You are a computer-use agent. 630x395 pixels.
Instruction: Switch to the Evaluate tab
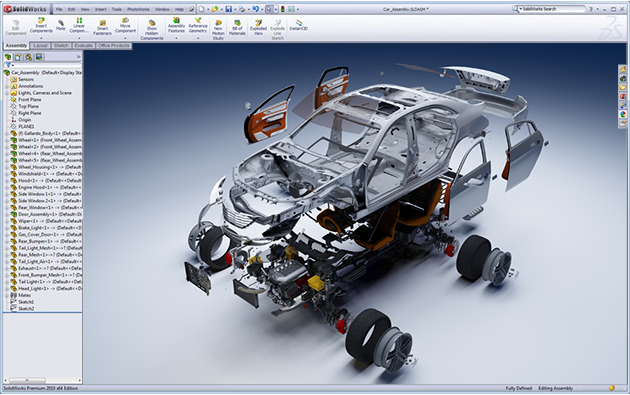[x=84, y=46]
